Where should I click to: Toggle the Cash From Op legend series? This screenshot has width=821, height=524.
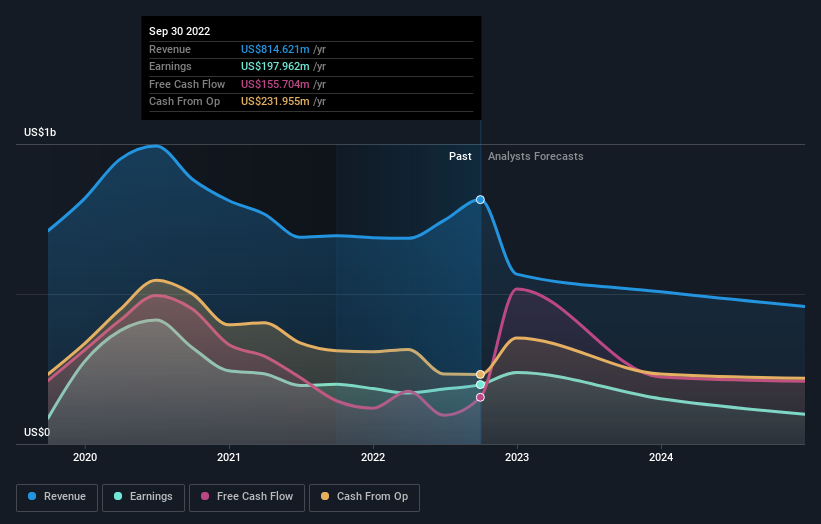pos(364,497)
